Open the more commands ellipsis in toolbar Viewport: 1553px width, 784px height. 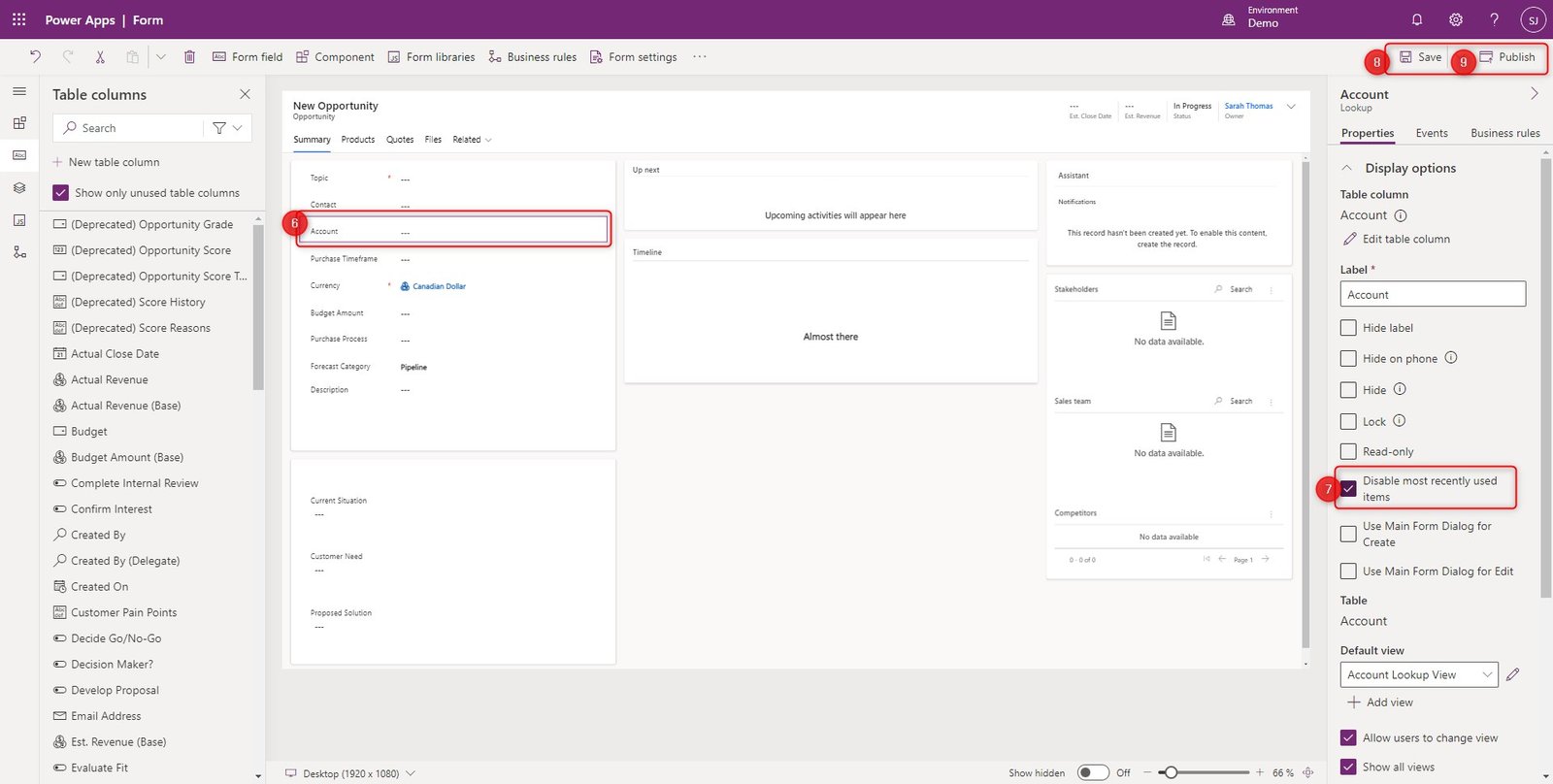(700, 57)
